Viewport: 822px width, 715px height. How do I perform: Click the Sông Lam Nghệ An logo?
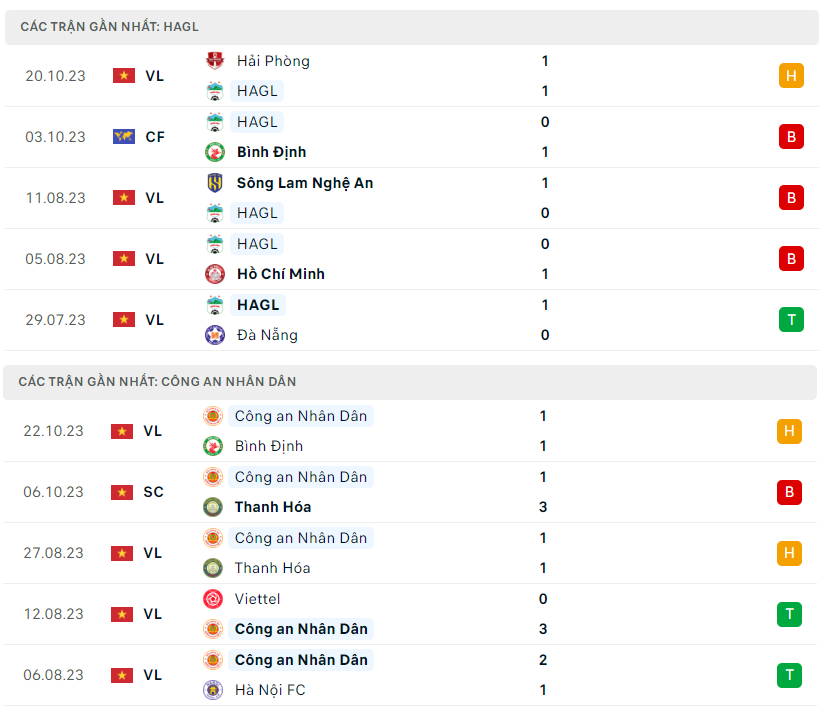point(215,183)
